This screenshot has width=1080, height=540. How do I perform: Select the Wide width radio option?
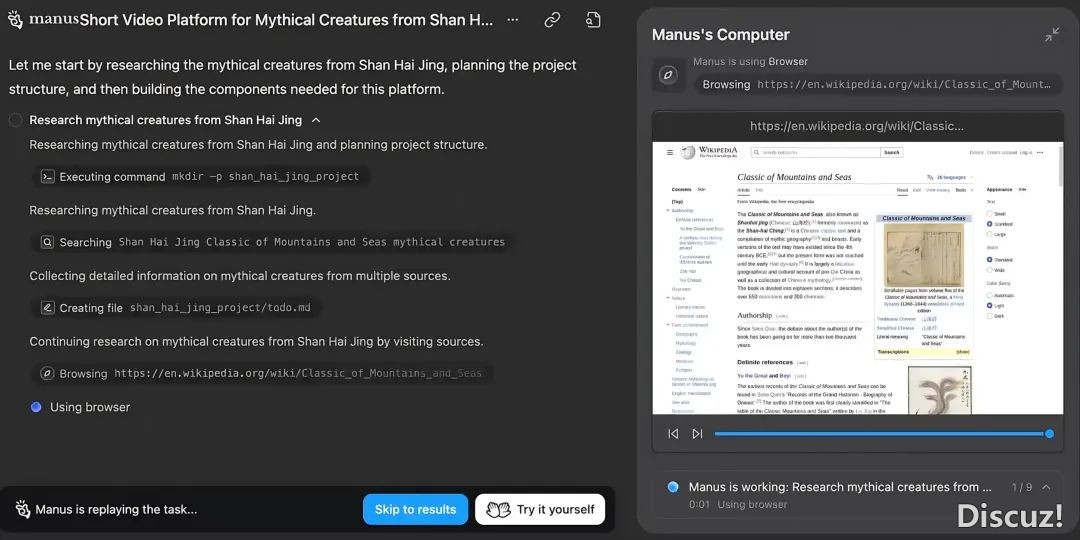pos(989,269)
